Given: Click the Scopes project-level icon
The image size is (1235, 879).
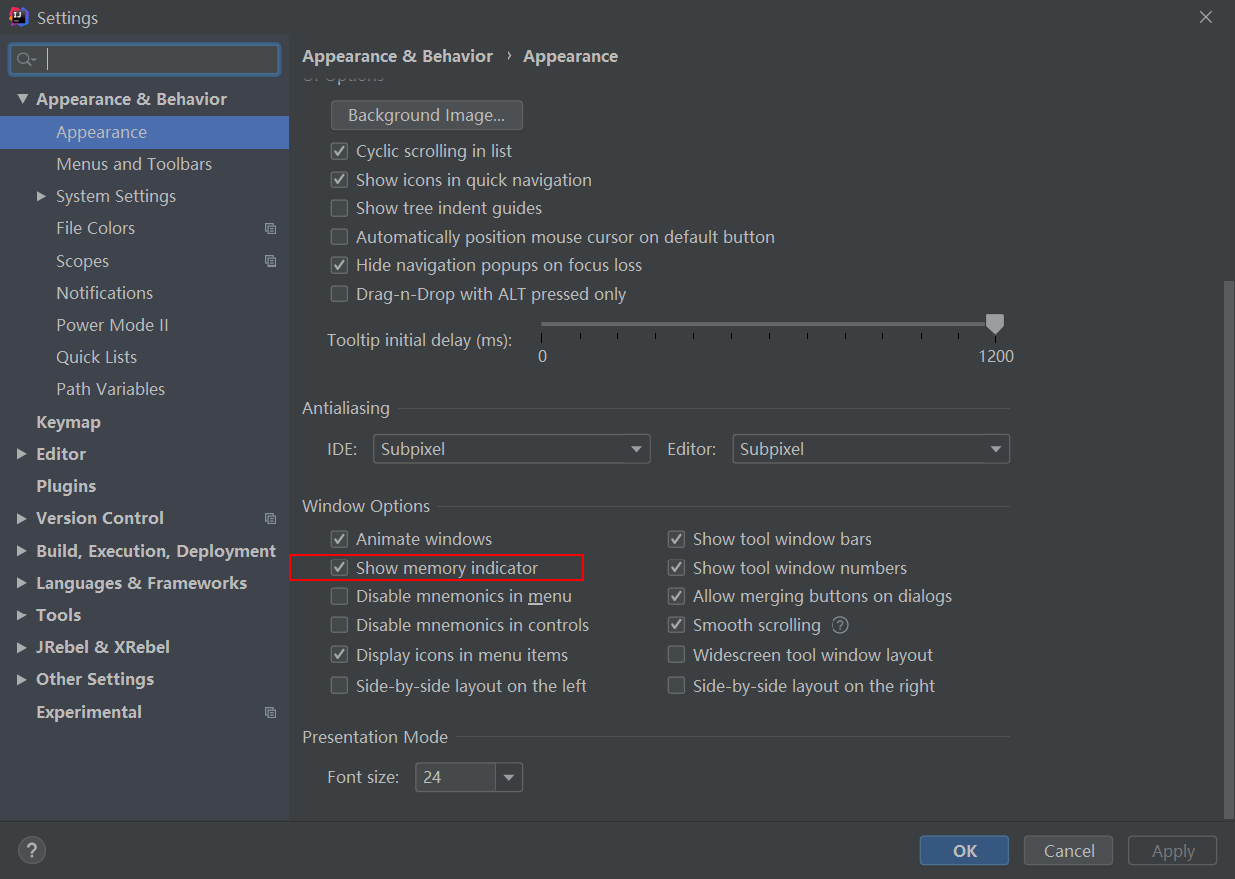Looking at the screenshot, I should coord(270,261).
